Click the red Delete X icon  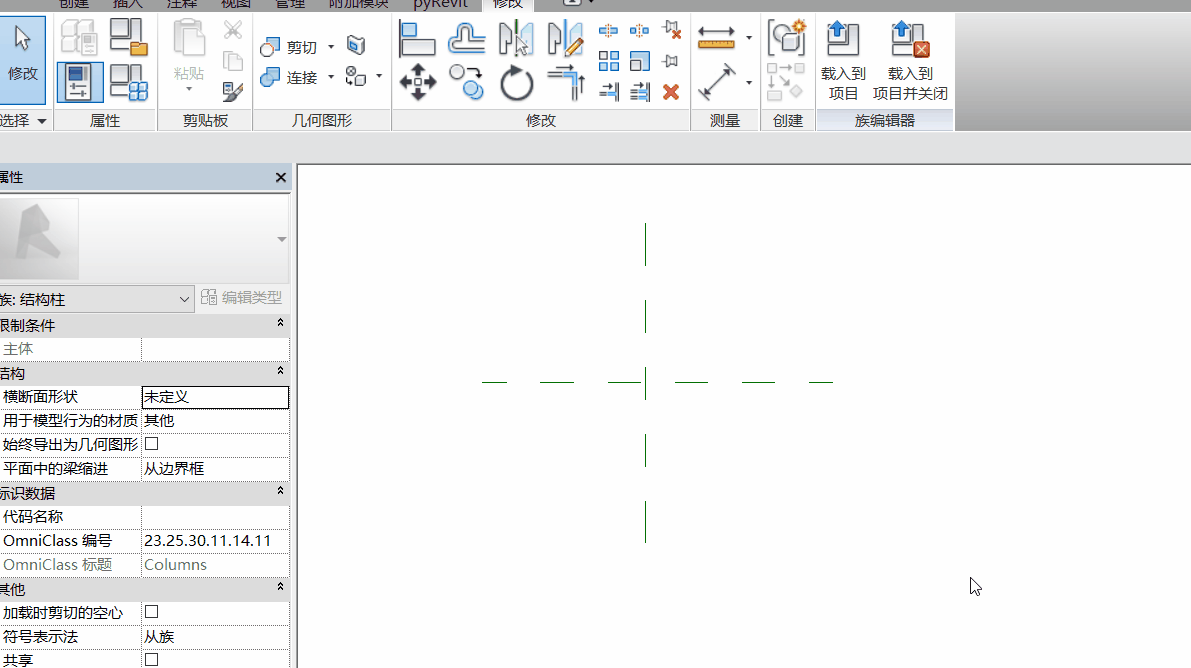[x=671, y=92]
